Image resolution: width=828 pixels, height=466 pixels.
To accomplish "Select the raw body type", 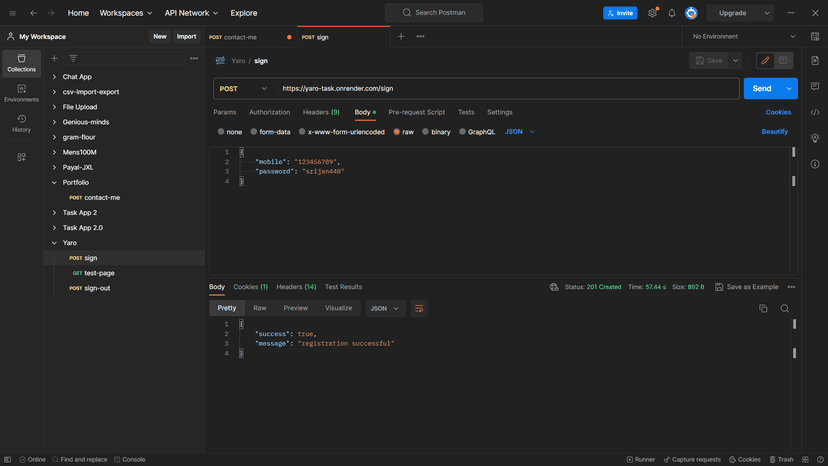I will tap(403, 132).
